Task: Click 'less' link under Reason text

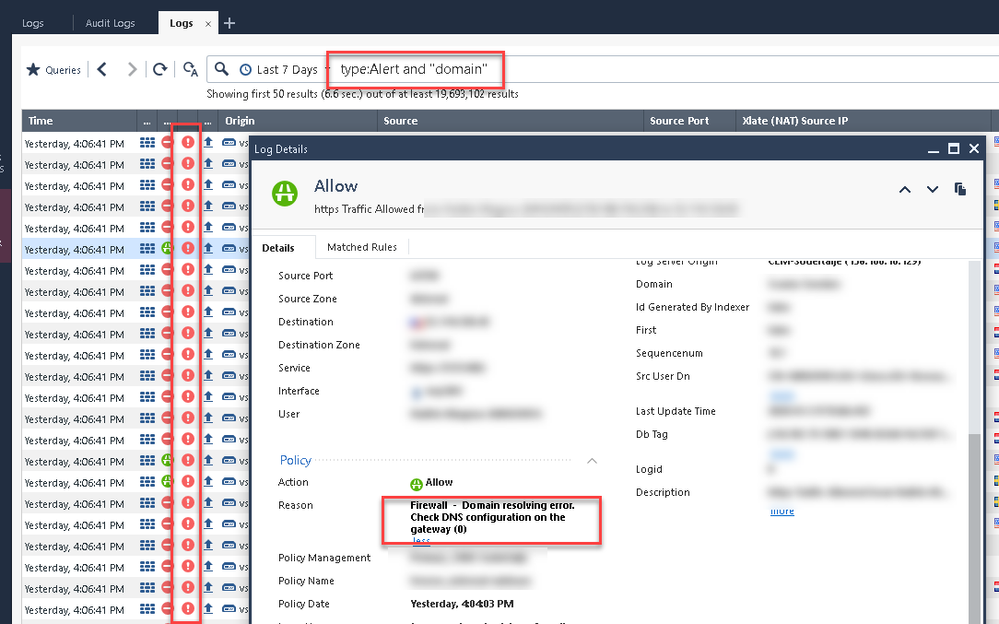Action: click(421, 541)
